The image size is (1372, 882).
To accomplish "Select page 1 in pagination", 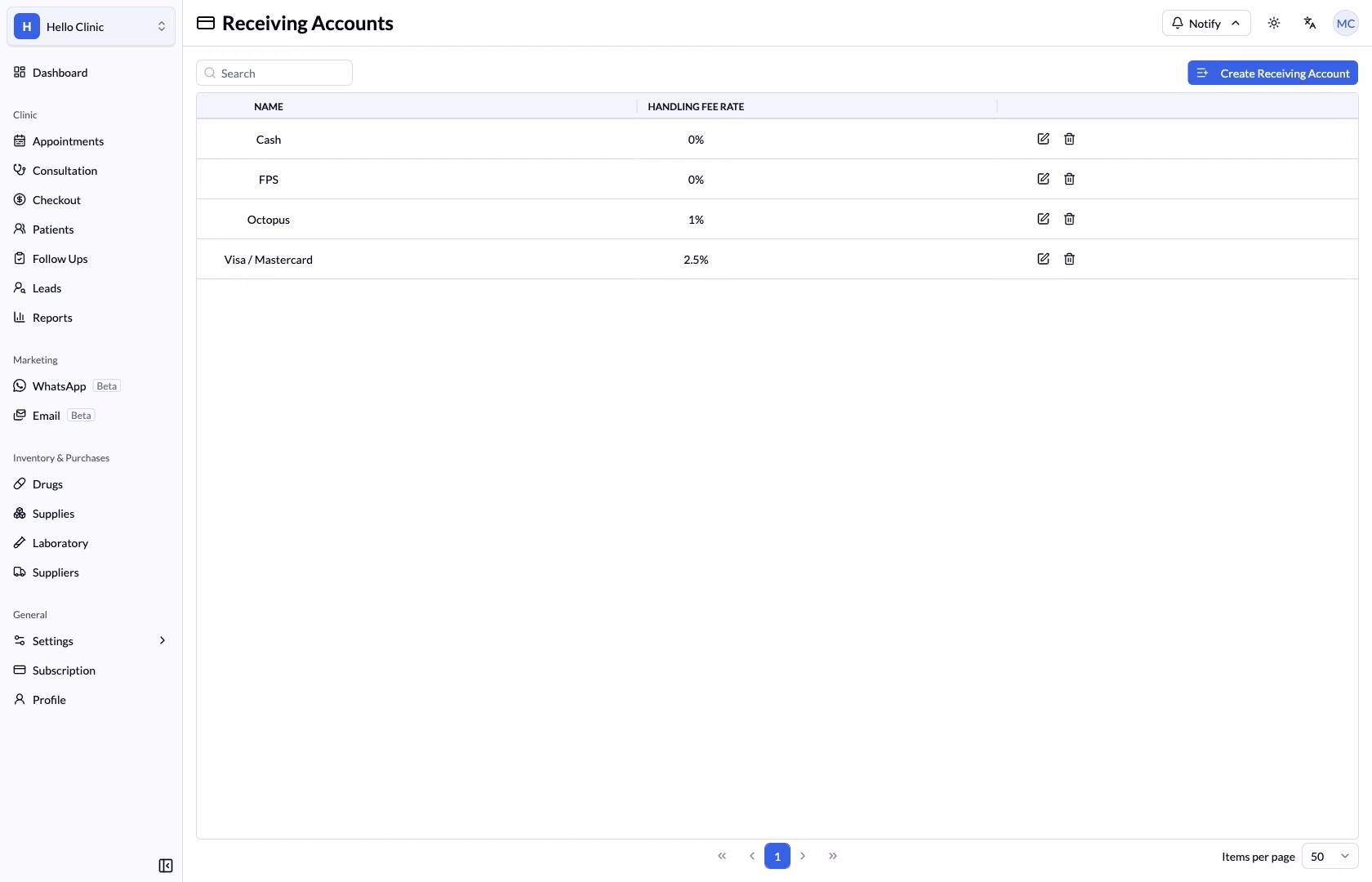I will coord(777,856).
